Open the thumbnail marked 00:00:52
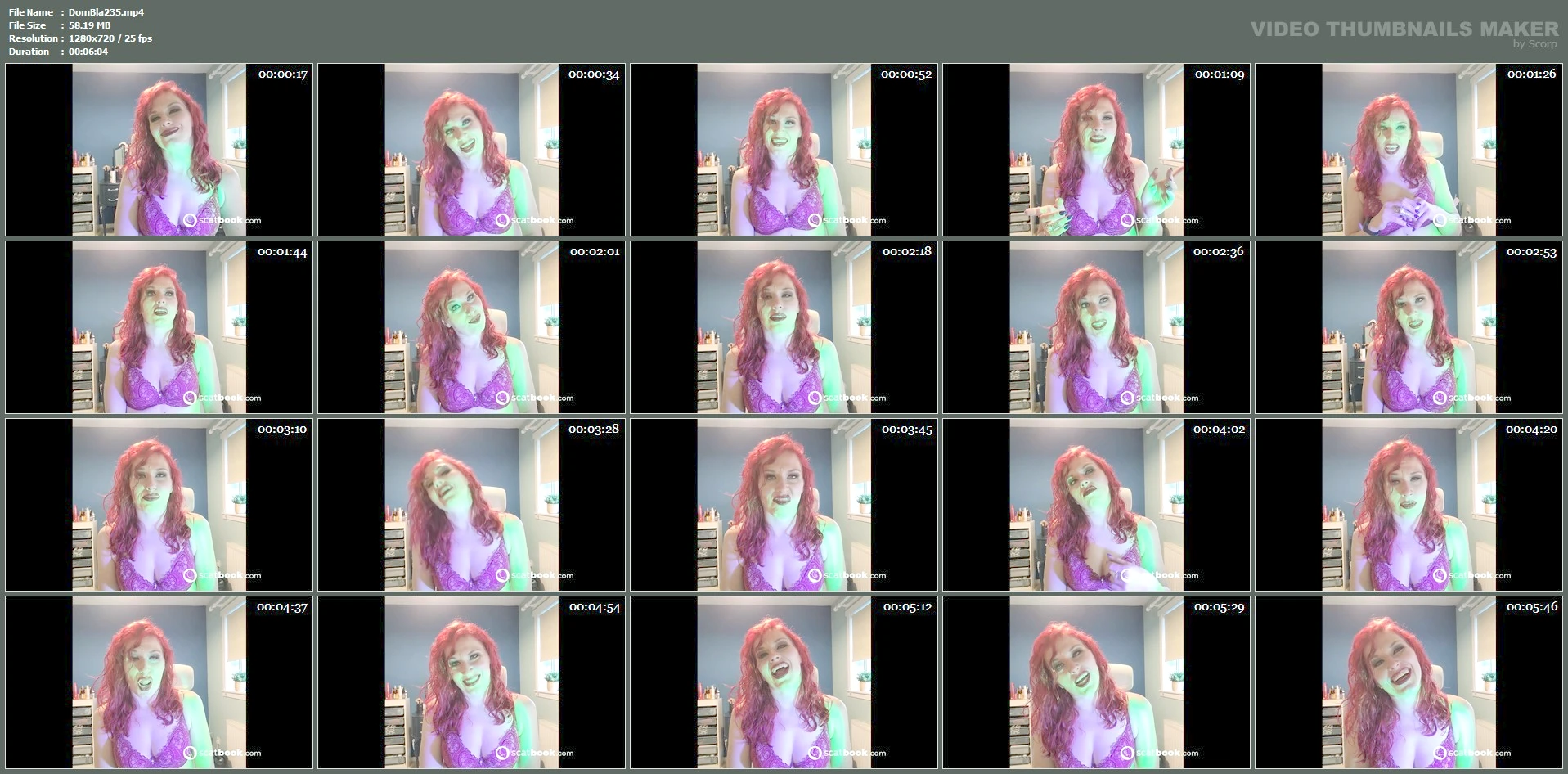The image size is (1568, 774). click(784, 150)
